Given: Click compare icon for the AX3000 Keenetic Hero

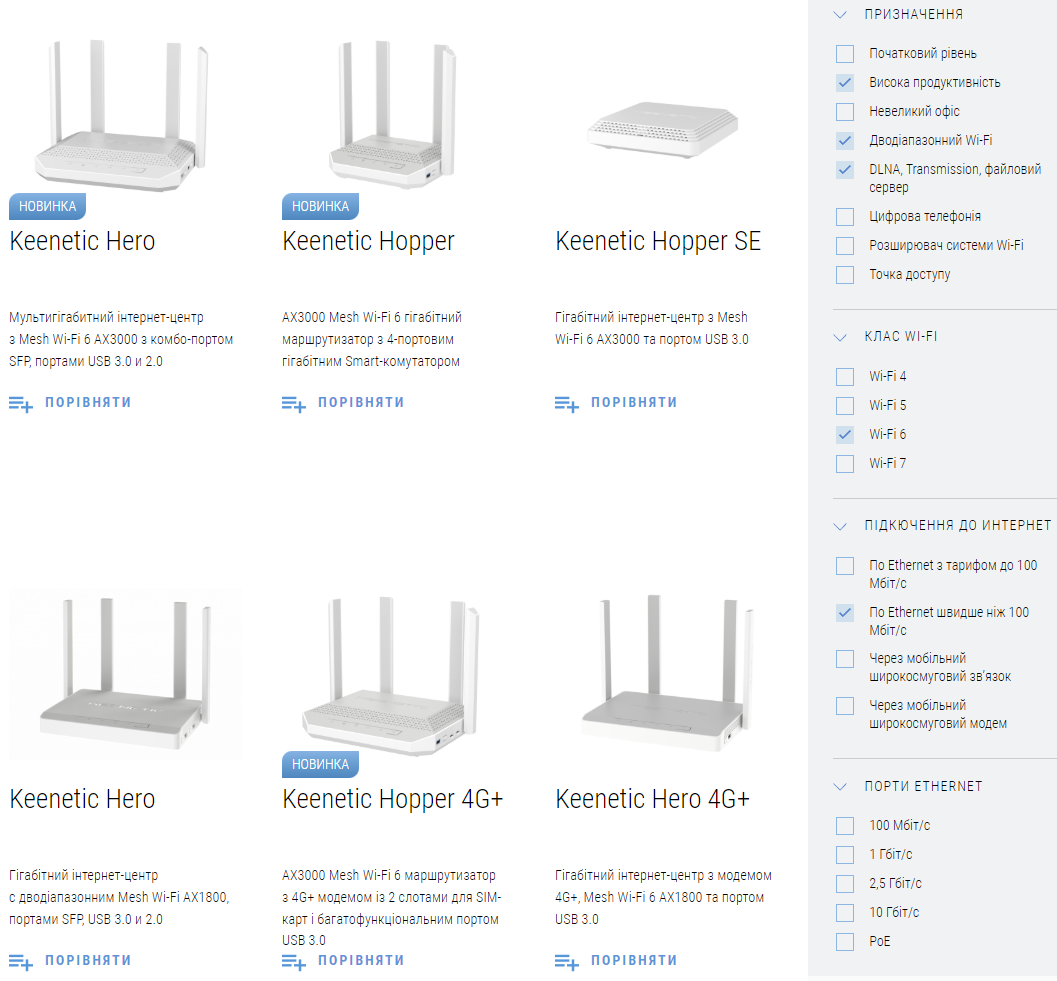Looking at the screenshot, I should coord(20,404).
